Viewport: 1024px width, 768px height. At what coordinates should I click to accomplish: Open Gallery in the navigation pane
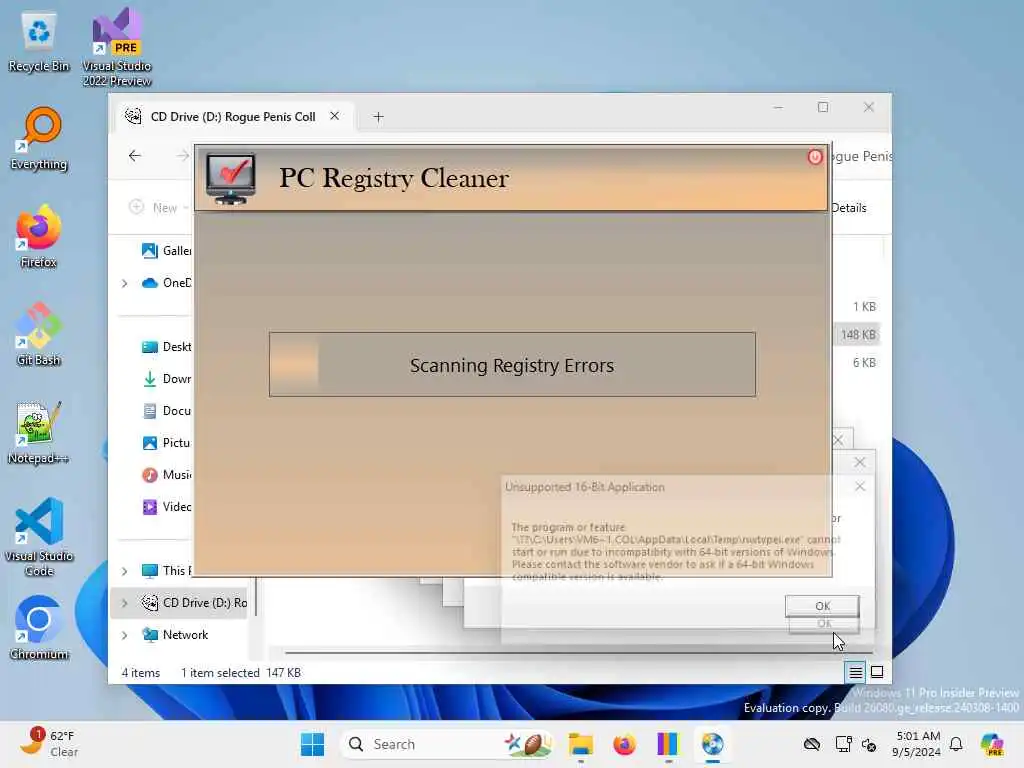coord(167,251)
